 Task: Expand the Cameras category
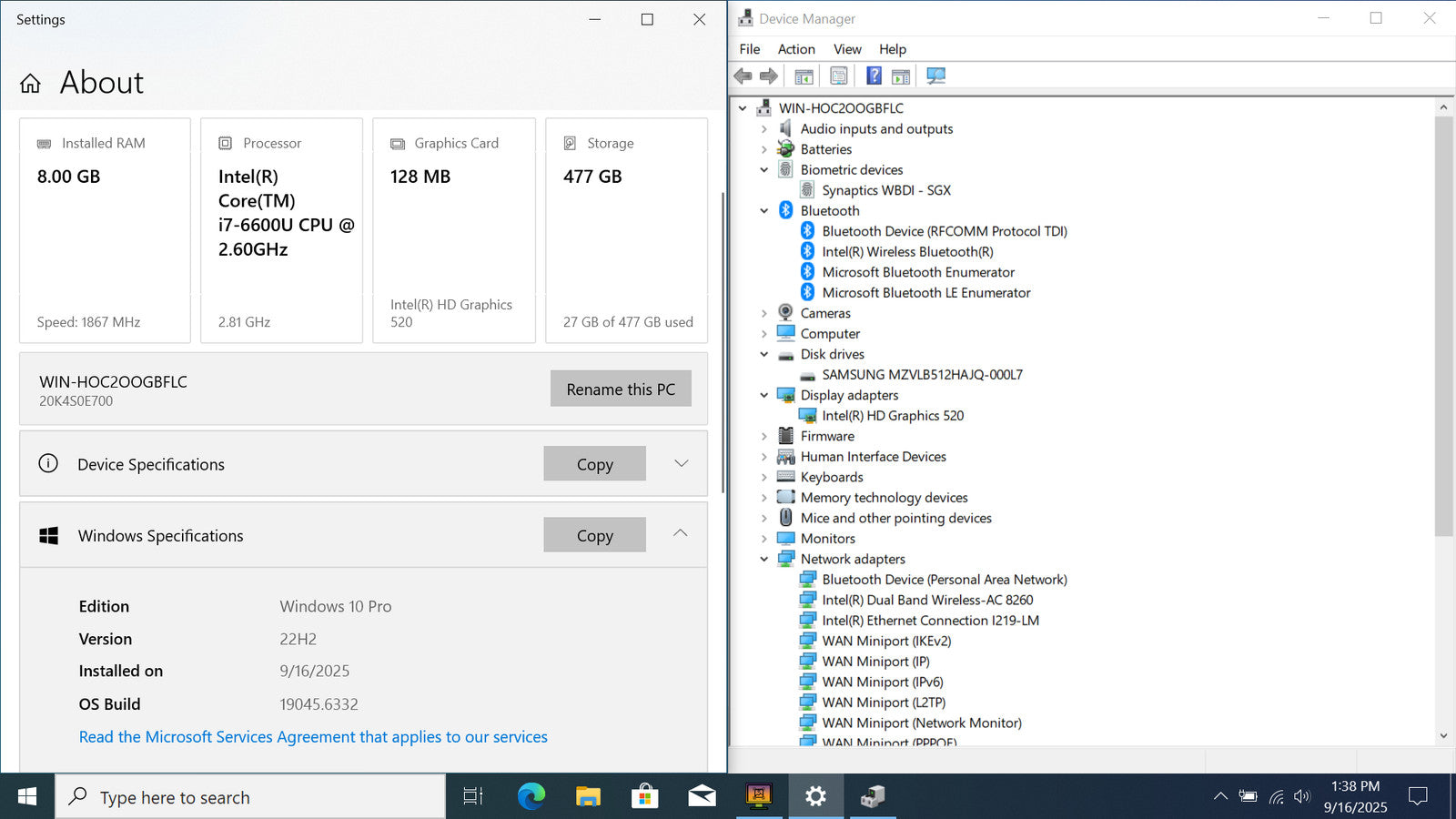coord(764,313)
